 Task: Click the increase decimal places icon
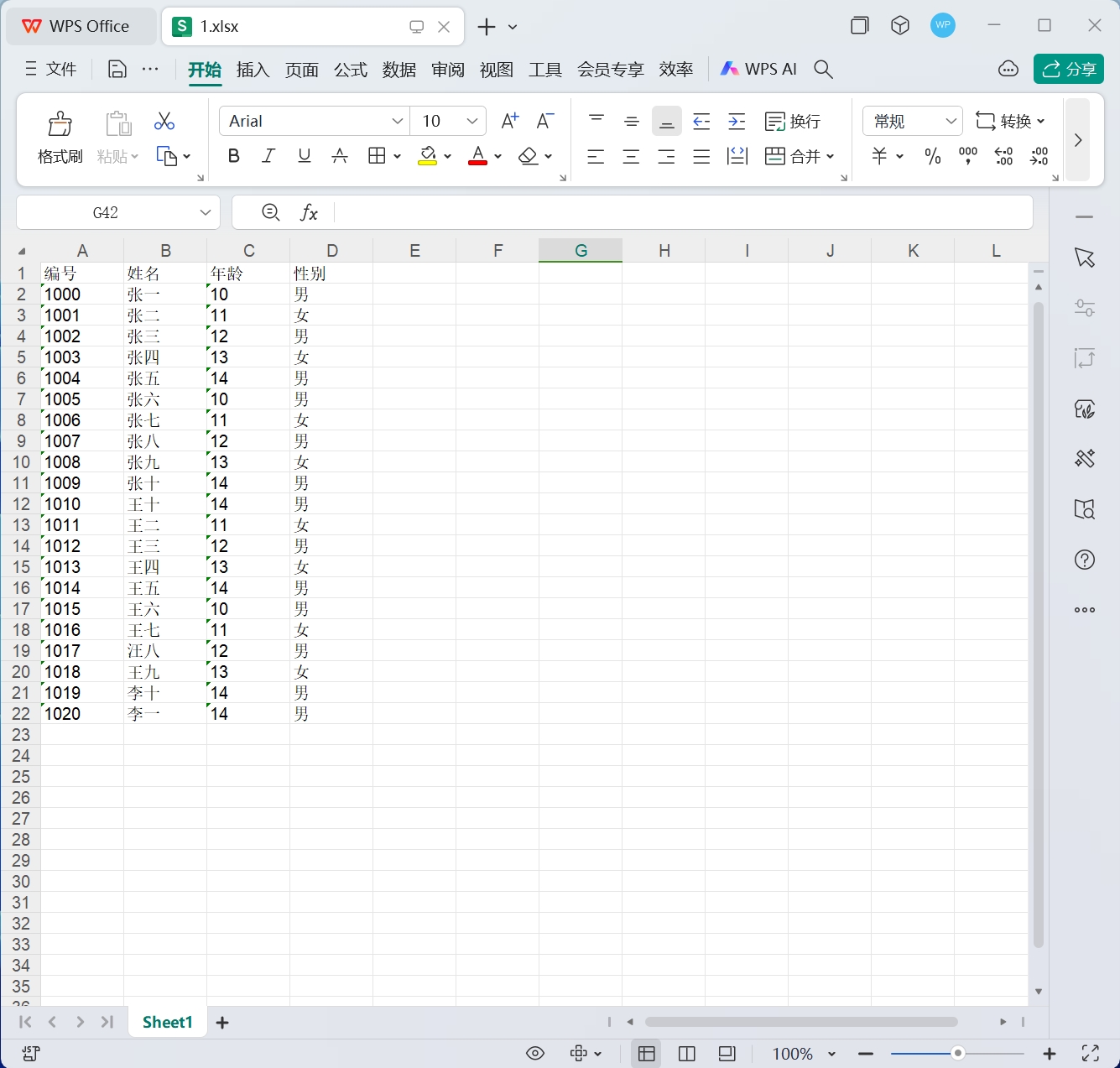[x=1003, y=156]
